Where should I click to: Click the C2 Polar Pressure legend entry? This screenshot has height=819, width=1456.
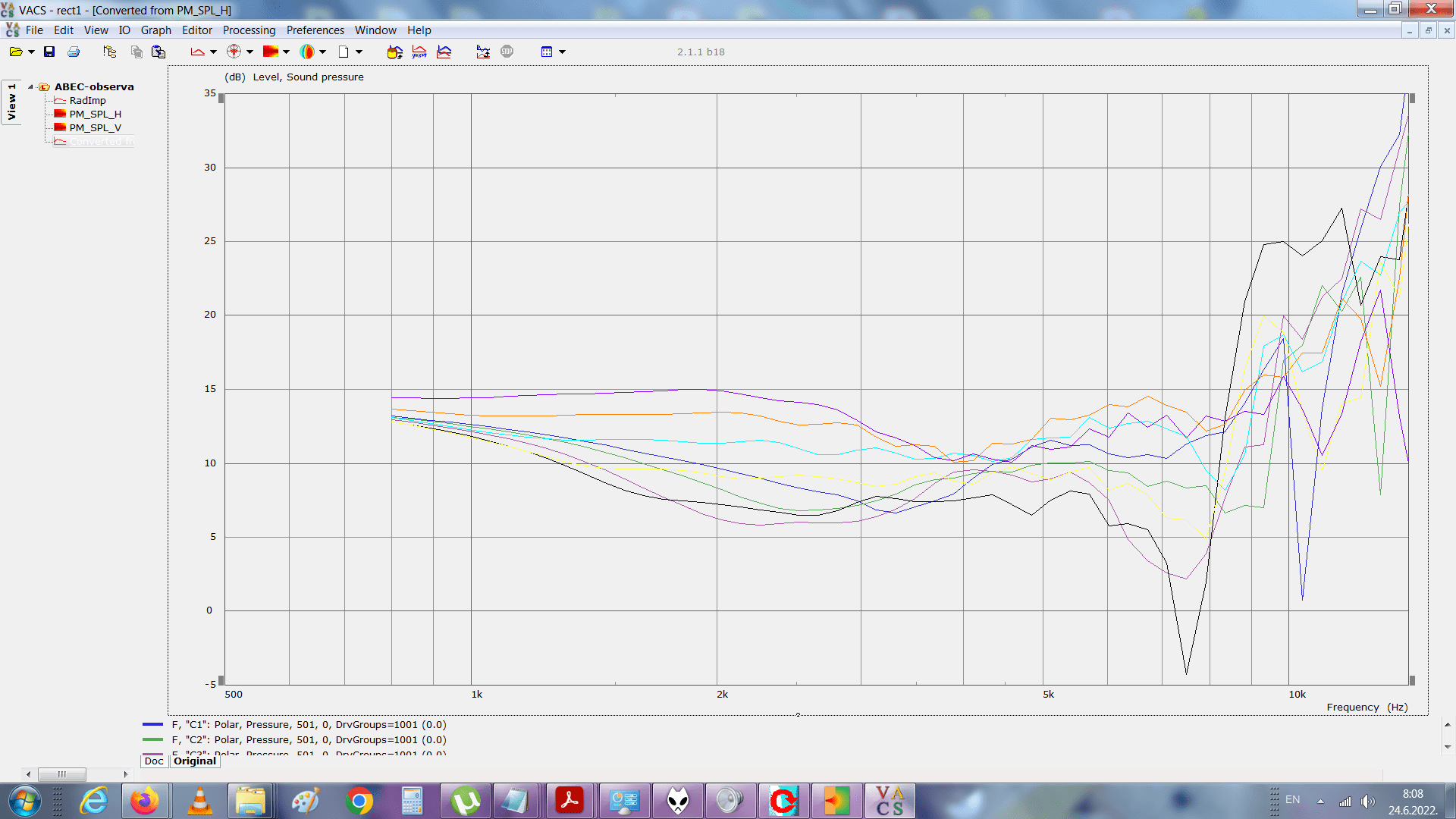(x=309, y=740)
